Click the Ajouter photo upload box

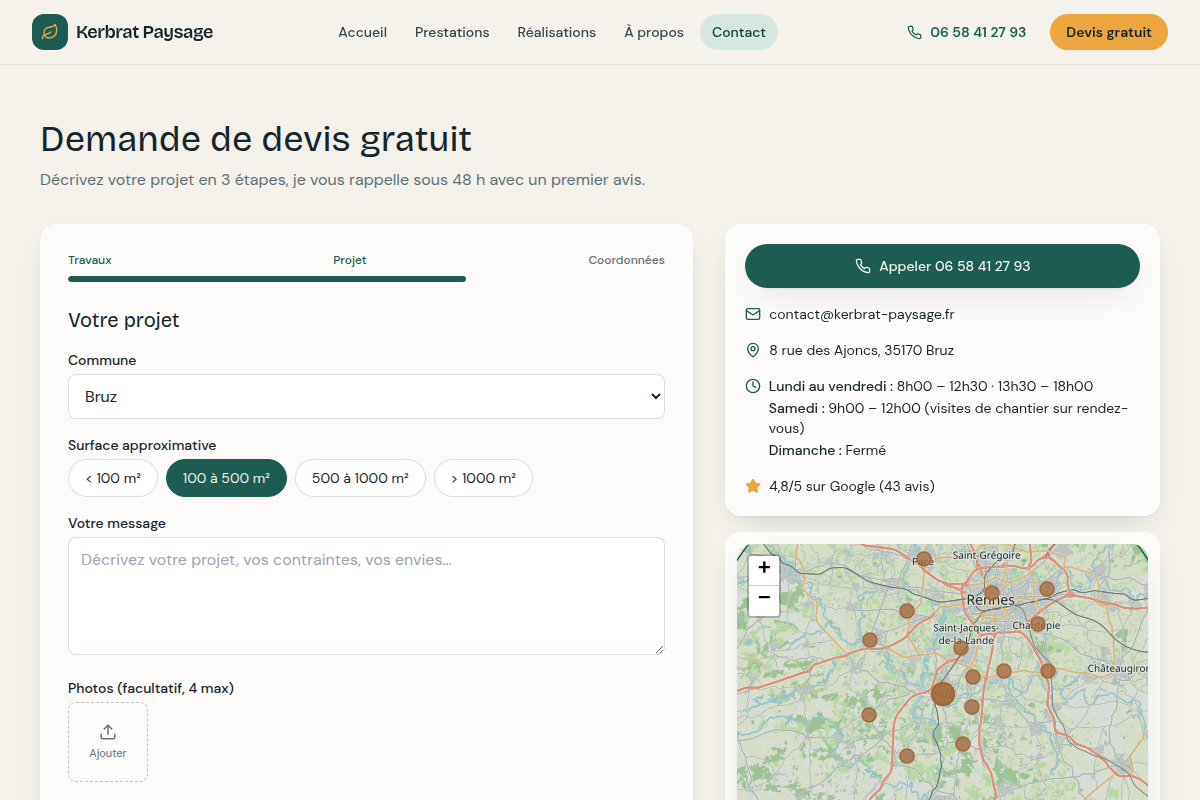[x=108, y=742]
